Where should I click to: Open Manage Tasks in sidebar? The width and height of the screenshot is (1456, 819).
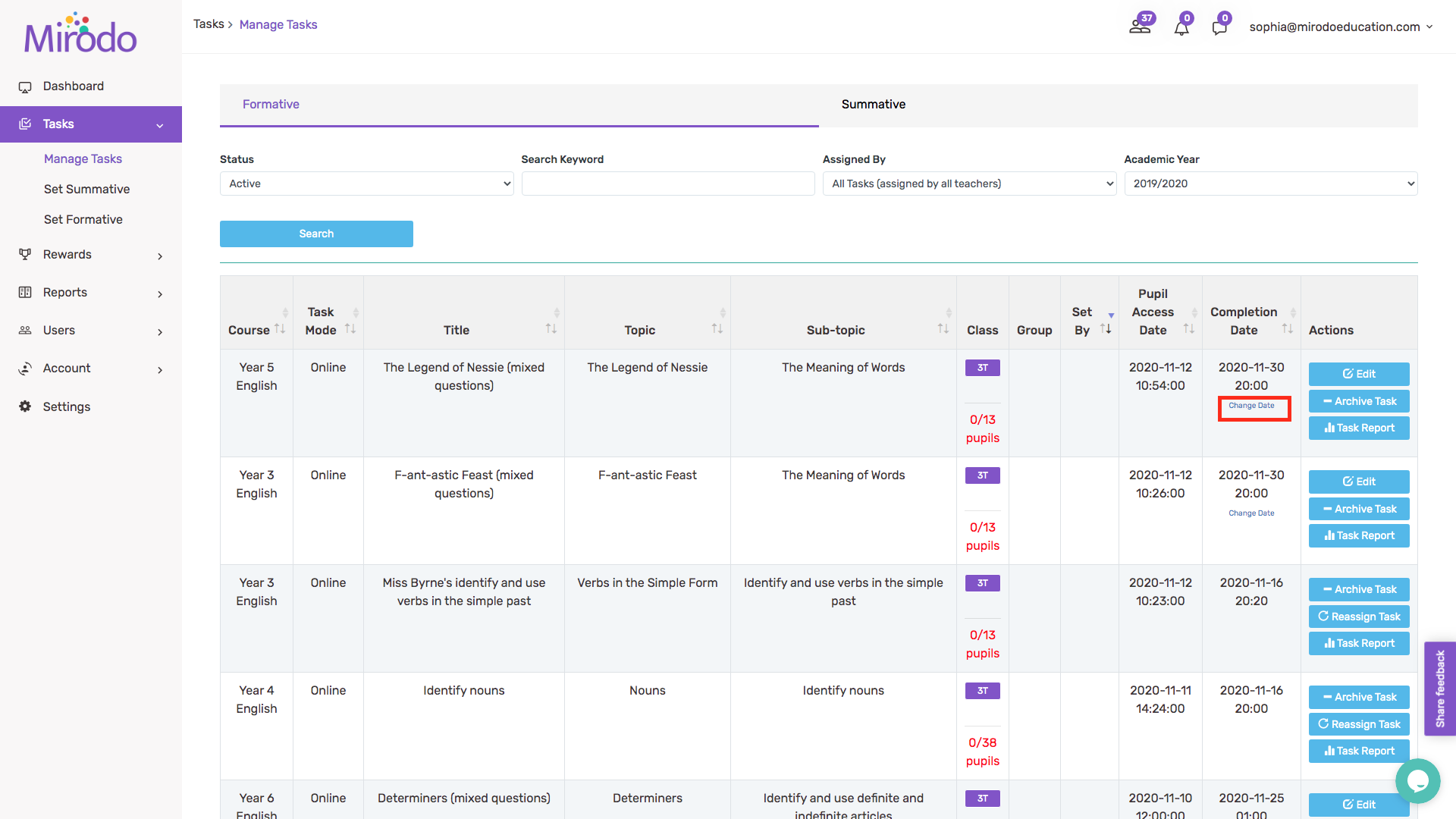point(83,158)
